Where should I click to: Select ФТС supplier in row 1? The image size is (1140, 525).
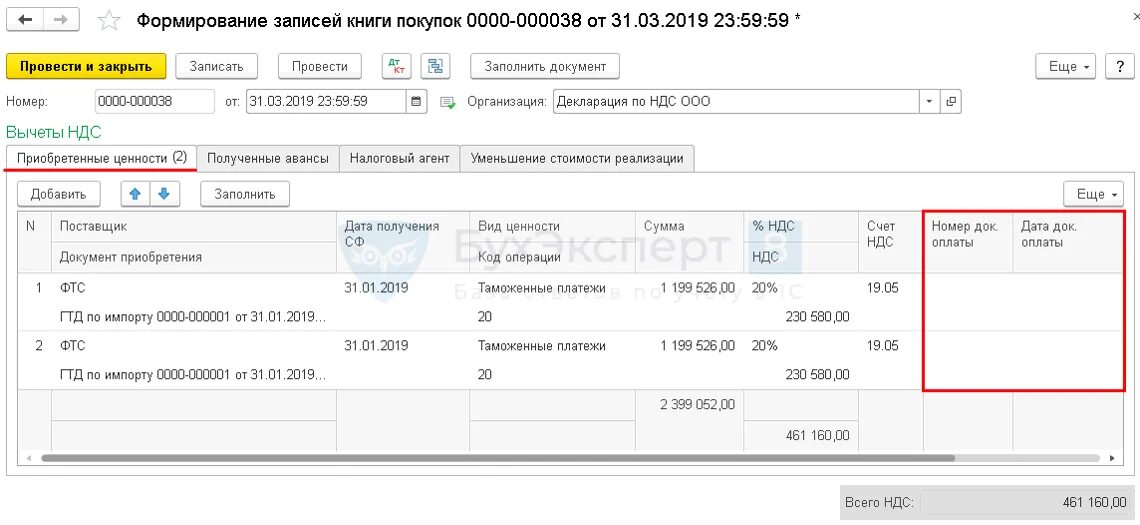coord(73,288)
